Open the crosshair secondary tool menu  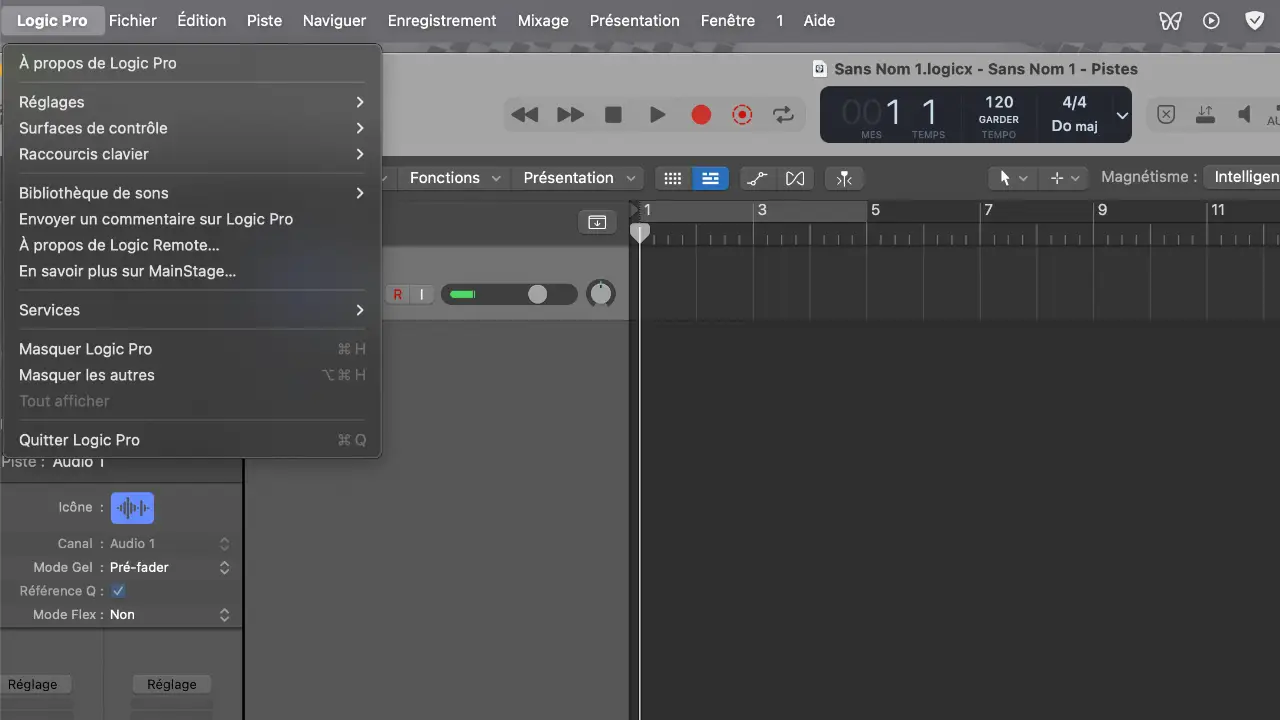[1064, 178]
